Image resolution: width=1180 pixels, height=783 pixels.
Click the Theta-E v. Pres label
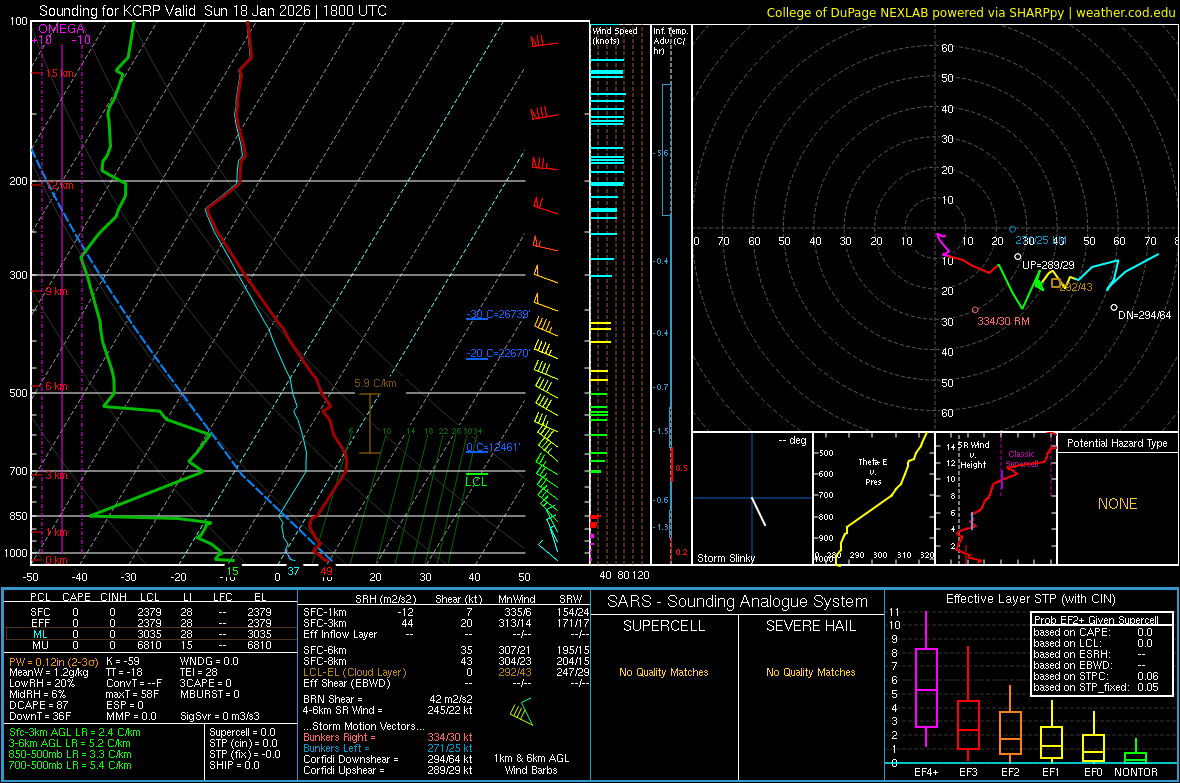pos(873,472)
